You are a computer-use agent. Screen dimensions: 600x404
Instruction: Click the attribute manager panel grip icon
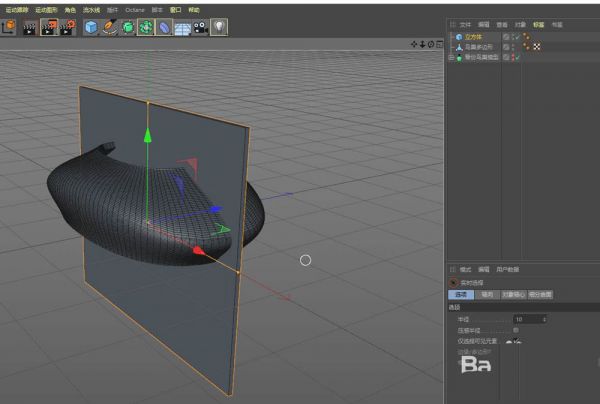[453, 269]
